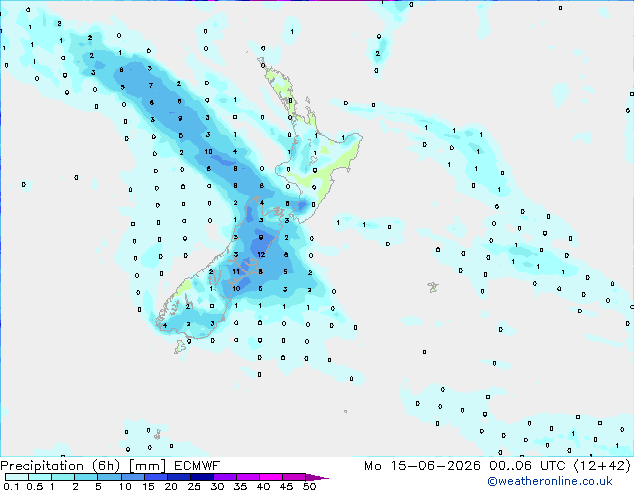
Task: Click the legend scale label '15'
Action: click(x=148, y=486)
